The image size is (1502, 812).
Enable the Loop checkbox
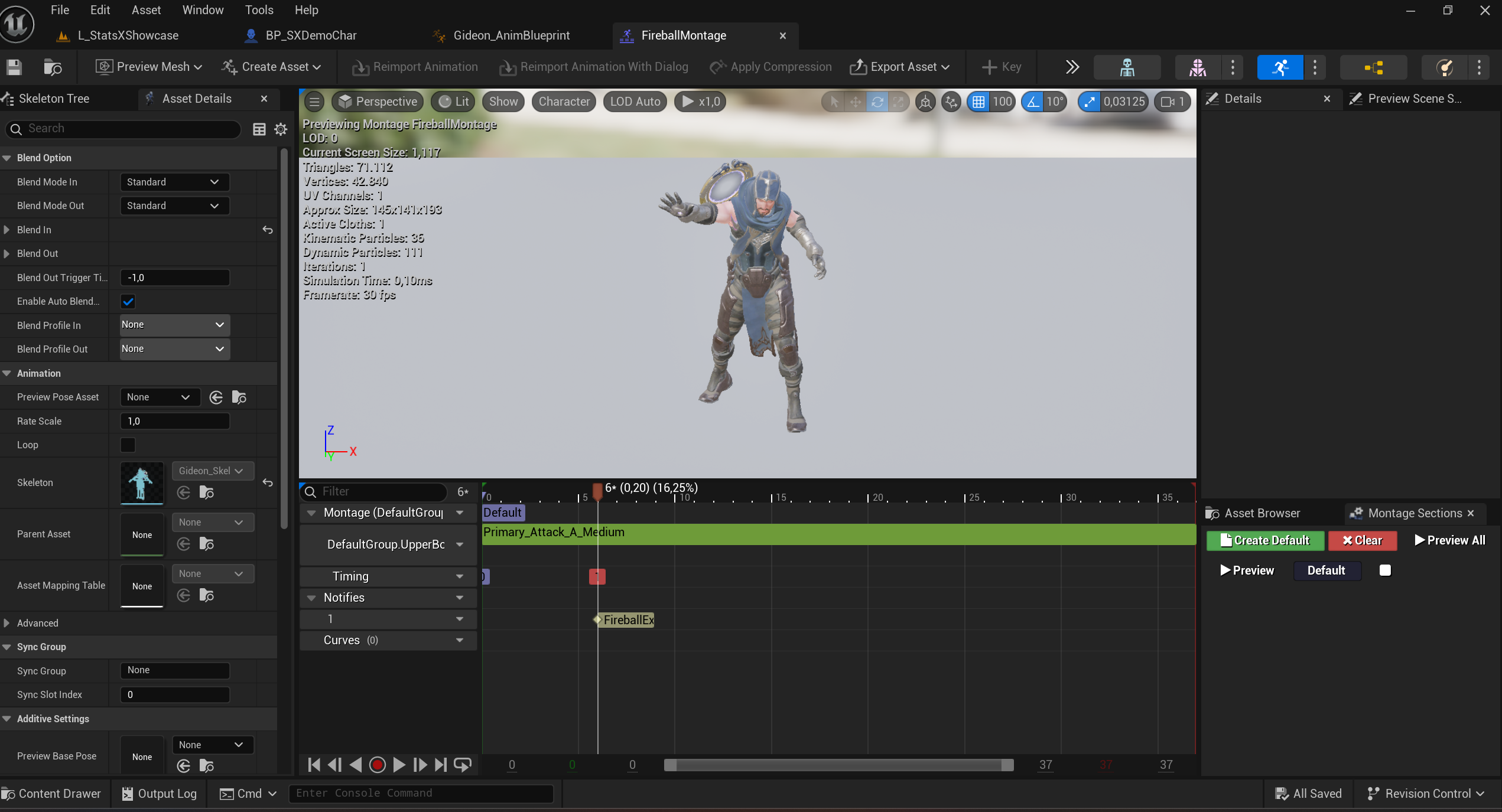coord(128,445)
